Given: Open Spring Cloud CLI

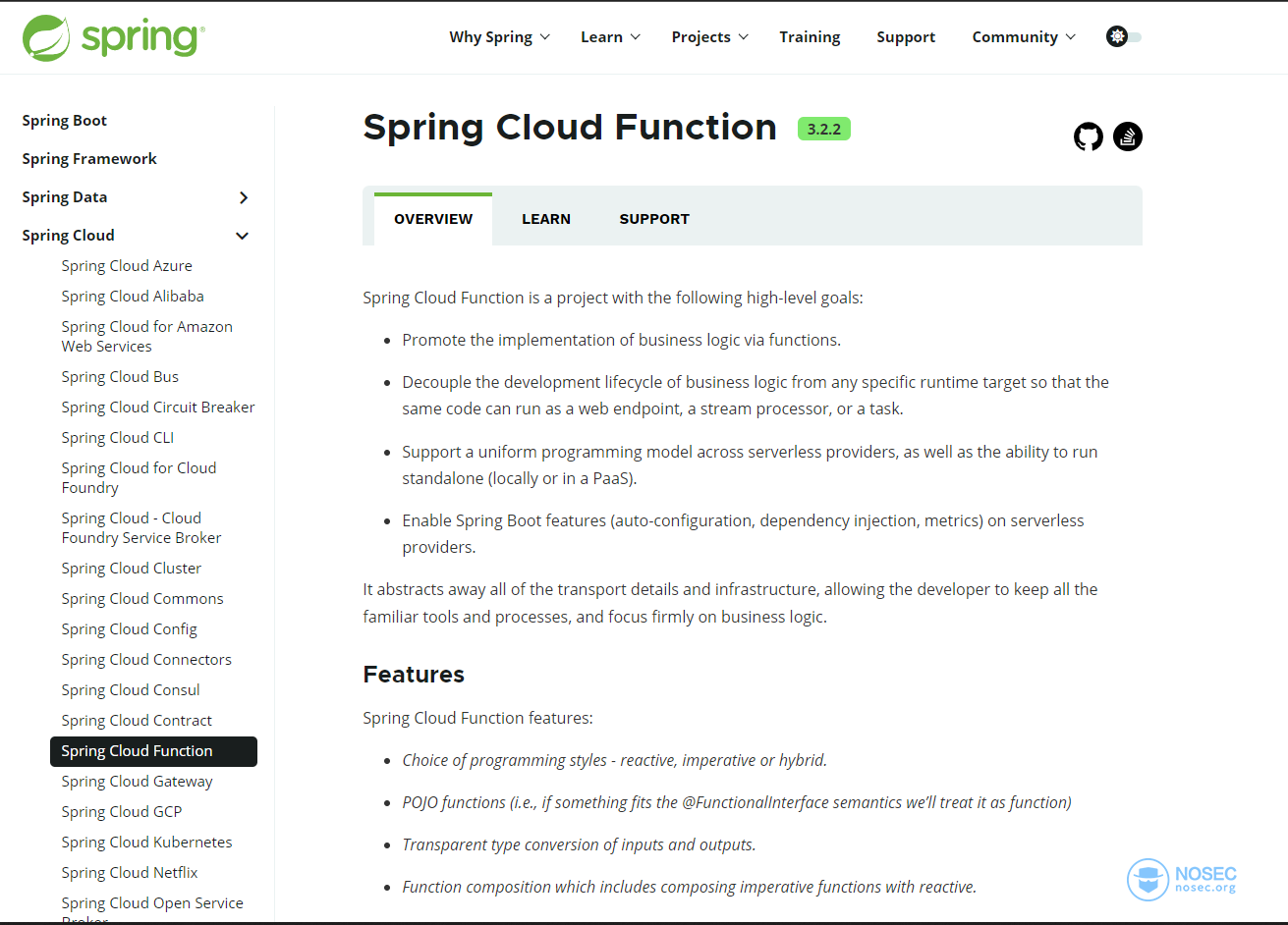Looking at the screenshot, I should coord(118,438).
